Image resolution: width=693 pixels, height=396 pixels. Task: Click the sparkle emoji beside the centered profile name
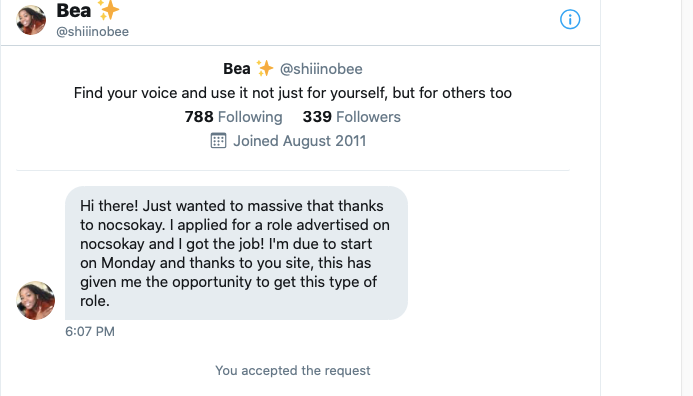coord(265,69)
